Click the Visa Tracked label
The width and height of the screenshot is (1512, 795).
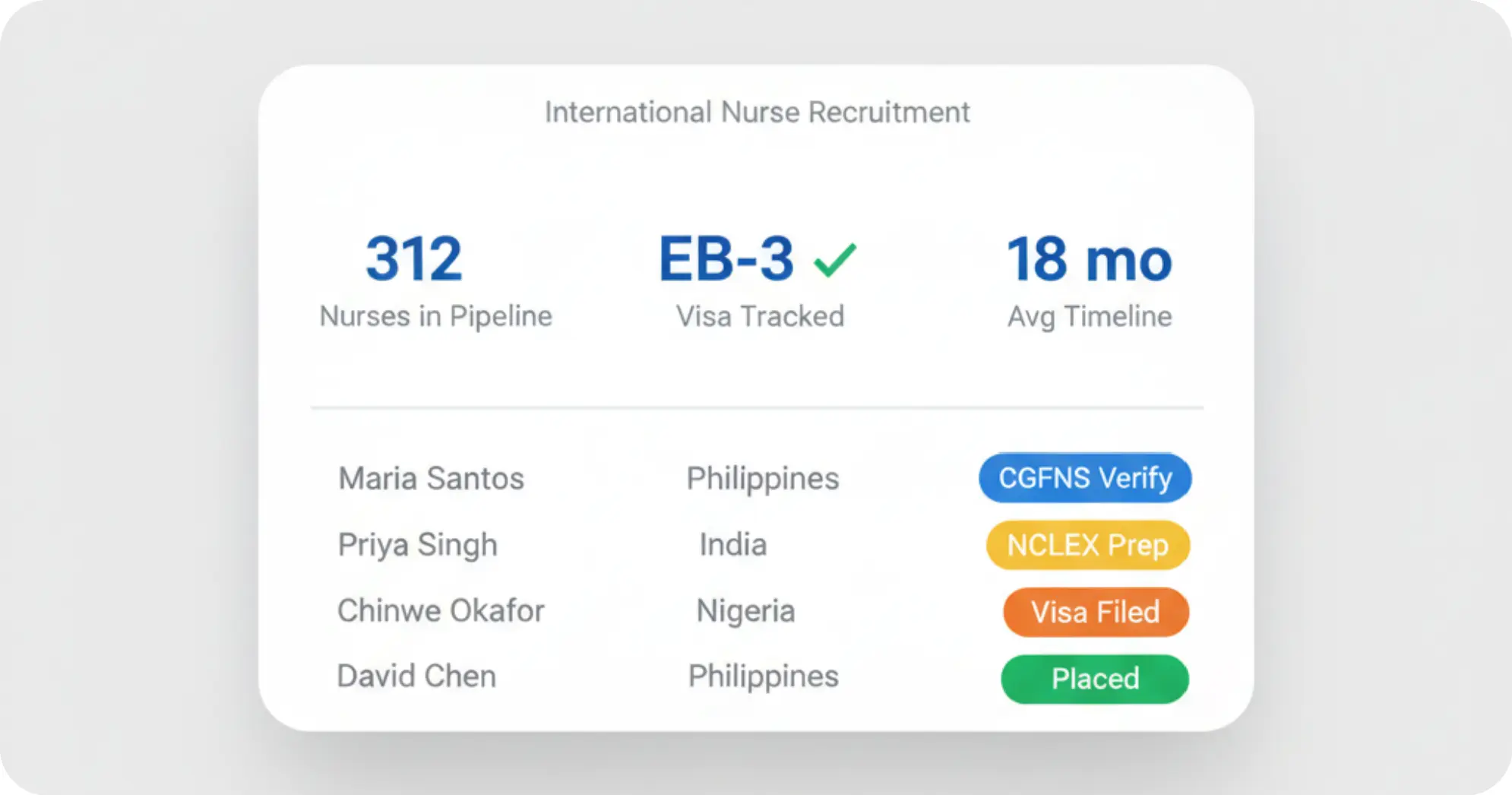tap(761, 316)
